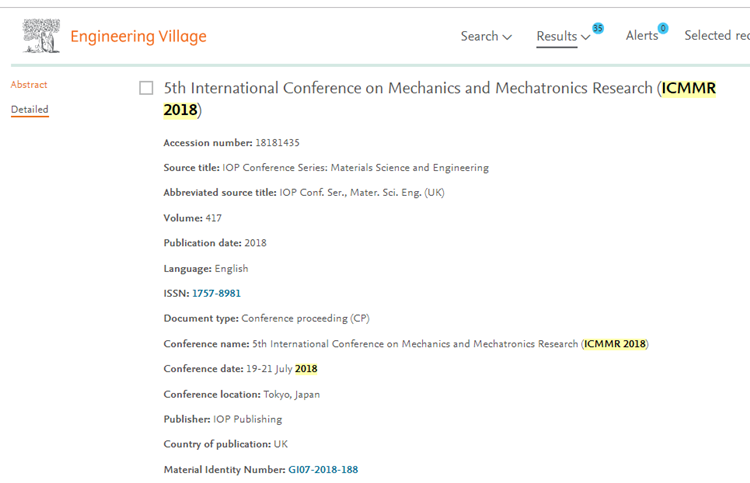750x483 pixels.
Task: Switch to the Abstract view
Action: click(x=29, y=85)
